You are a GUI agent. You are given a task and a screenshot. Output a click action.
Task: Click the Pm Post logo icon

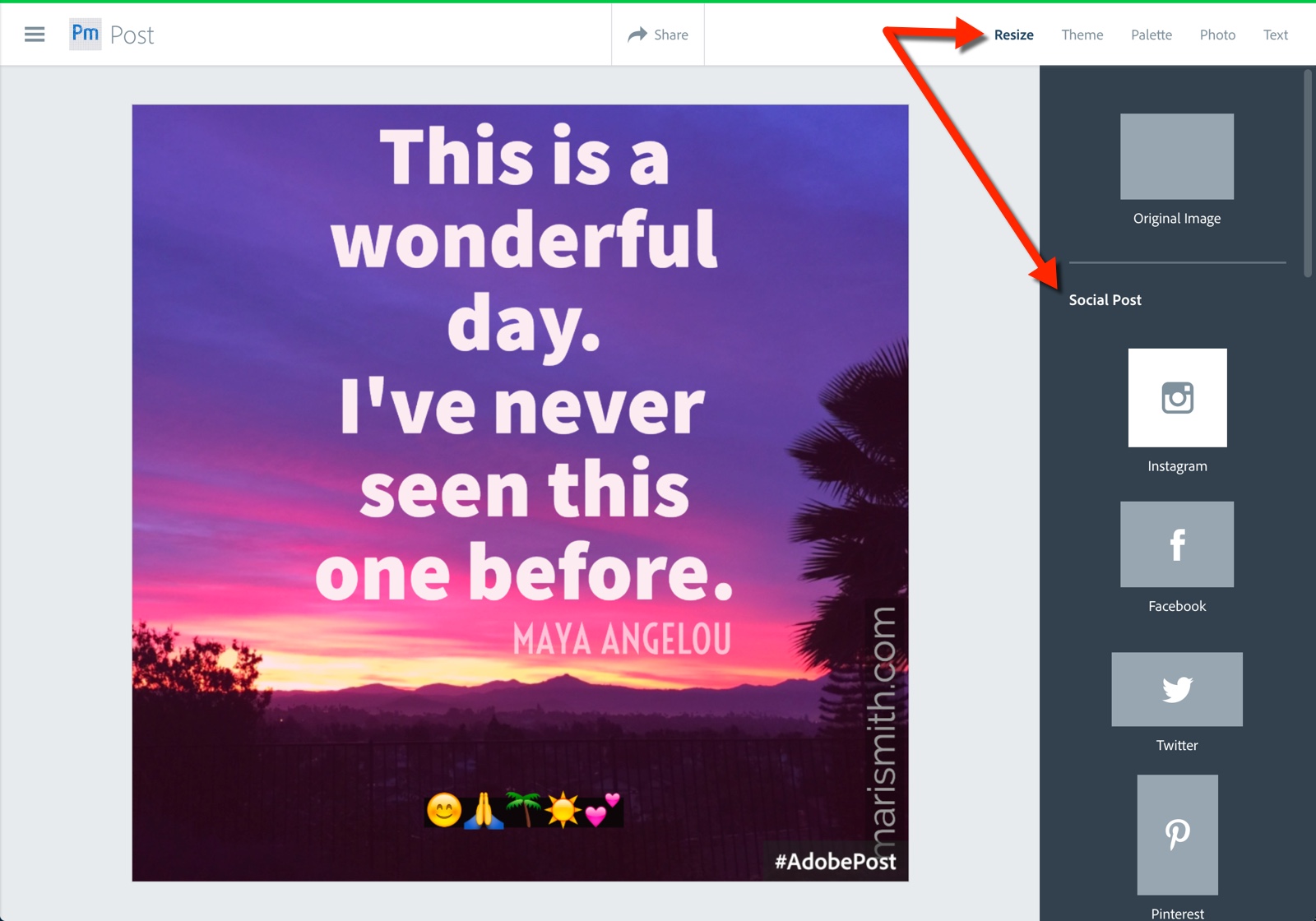(x=86, y=35)
